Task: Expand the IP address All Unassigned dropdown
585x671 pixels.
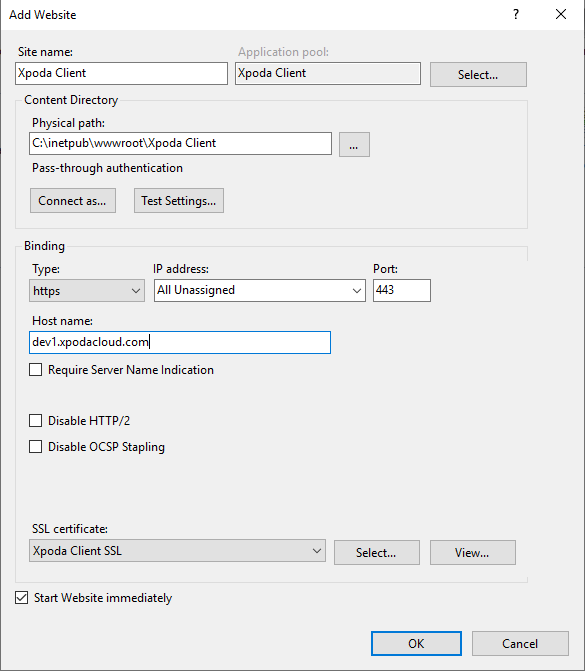Action: (x=260, y=291)
